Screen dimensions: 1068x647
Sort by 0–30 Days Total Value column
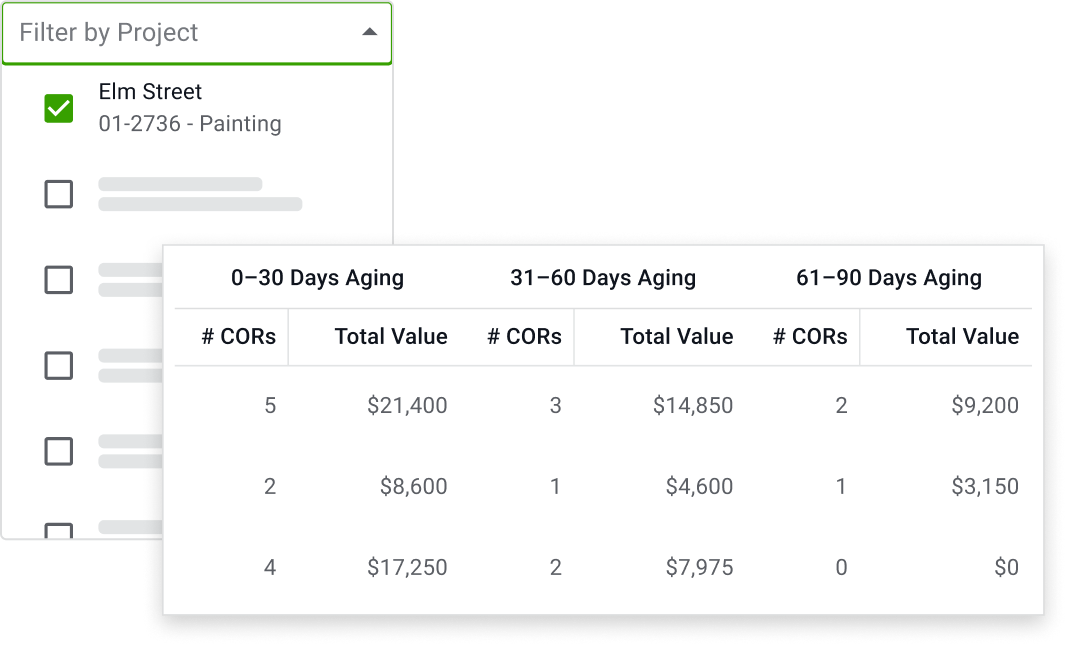391,337
